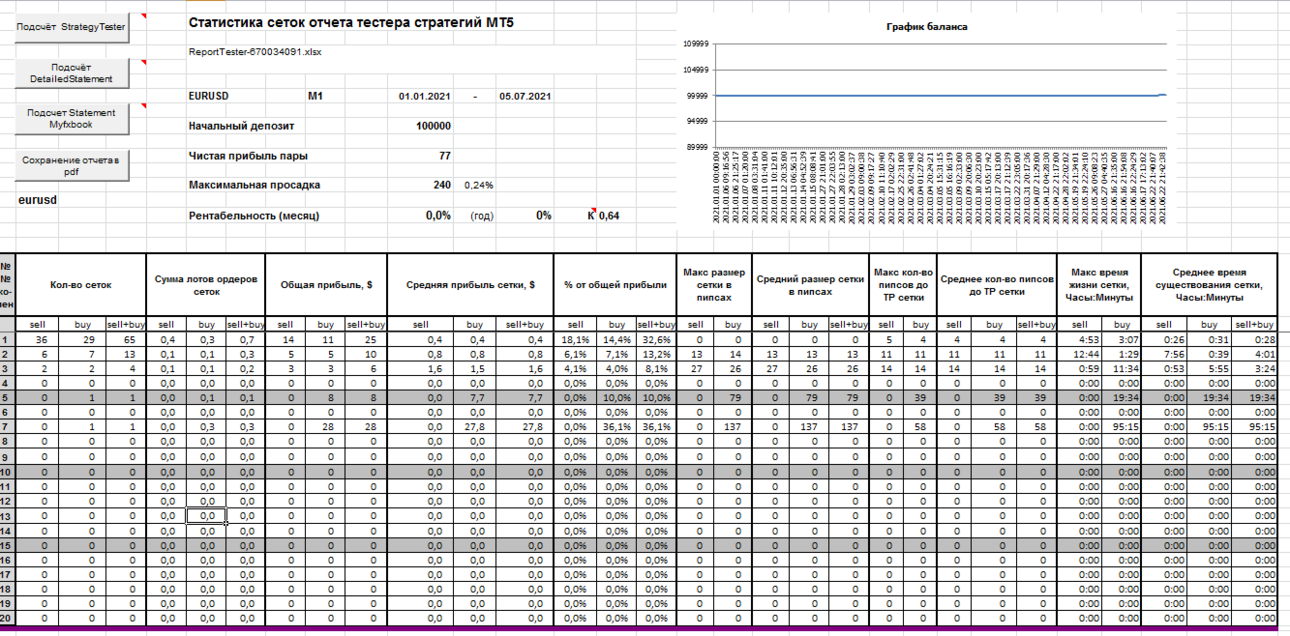The width and height of the screenshot is (1290, 636).
Task: Select the Средняя прибыль сетки, $ header
Action: tap(470, 285)
